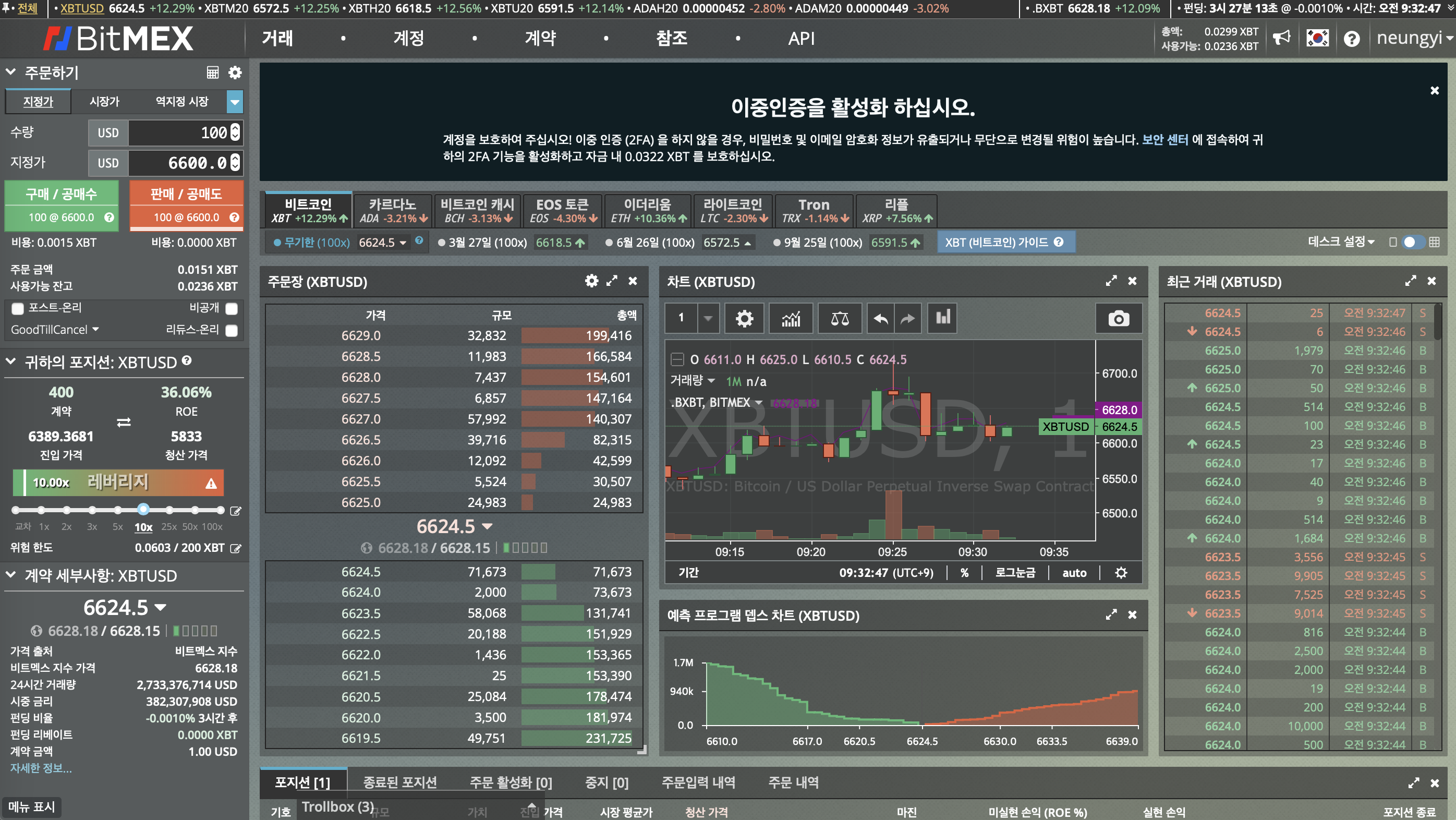
Task: Toggle the desk layout switch
Action: click(x=1413, y=242)
